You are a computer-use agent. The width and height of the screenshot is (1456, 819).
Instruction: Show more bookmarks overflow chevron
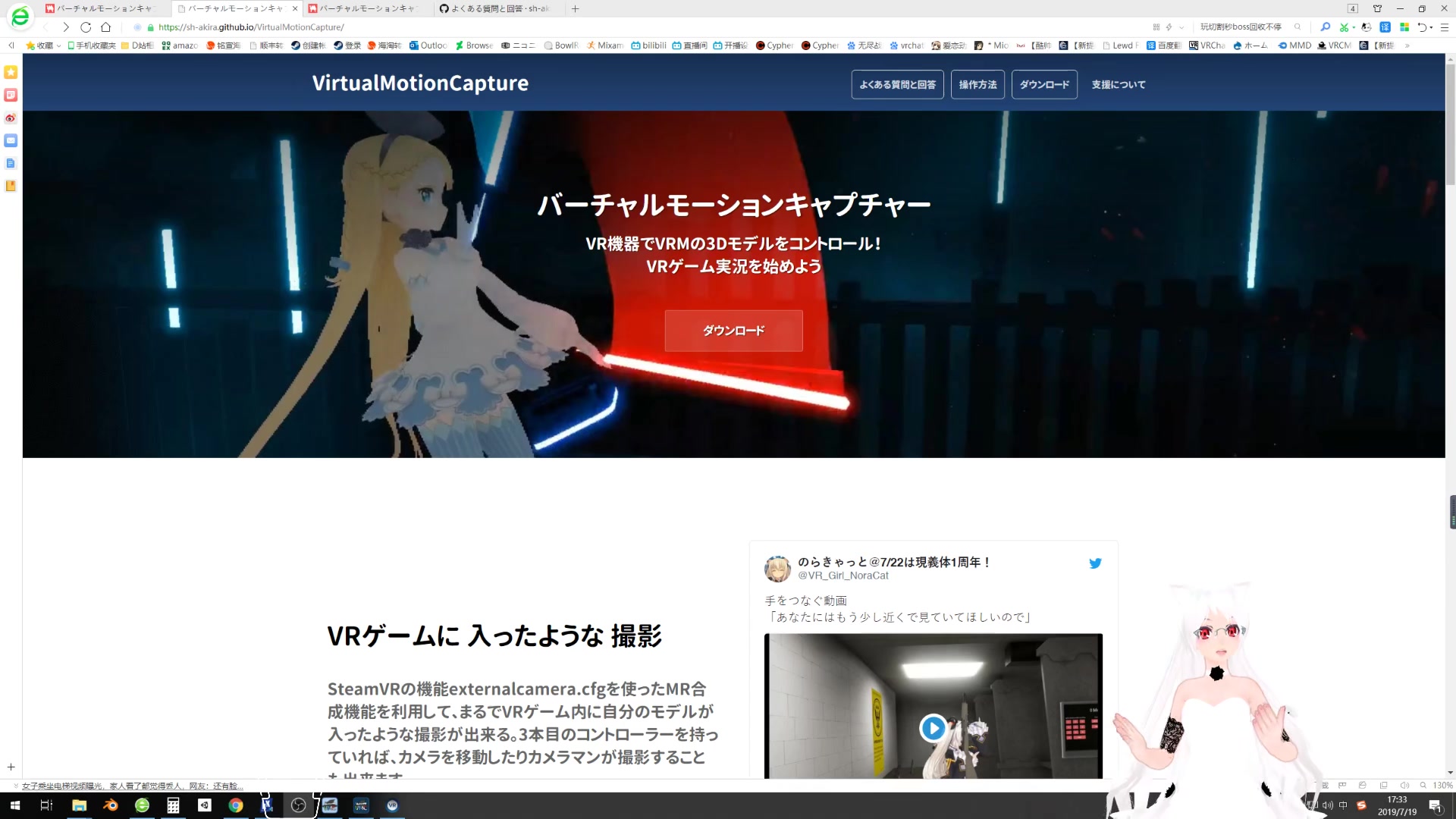(1407, 45)
